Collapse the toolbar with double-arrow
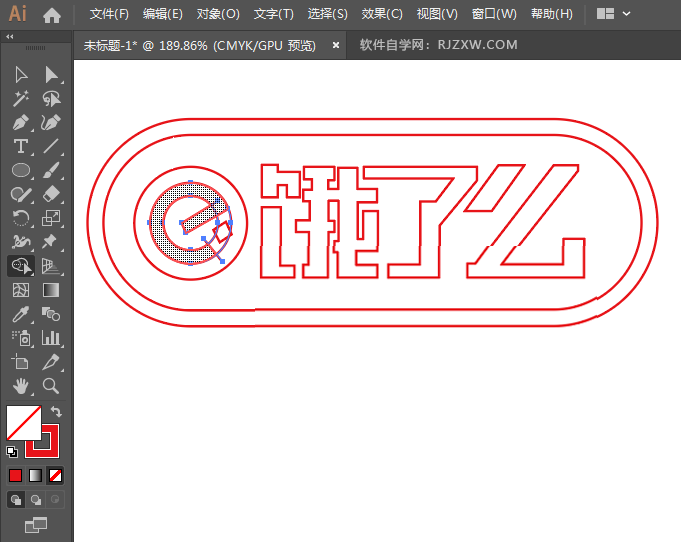This screenshot has height=542, width=681. [10, 37]
